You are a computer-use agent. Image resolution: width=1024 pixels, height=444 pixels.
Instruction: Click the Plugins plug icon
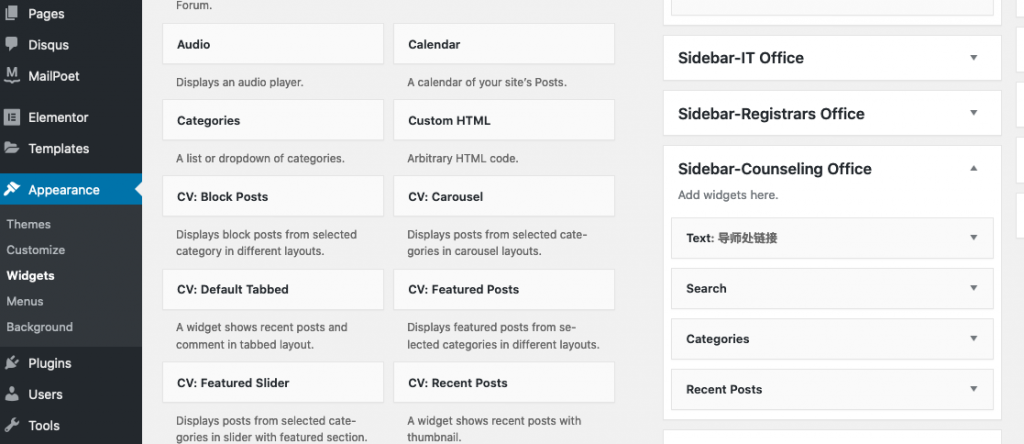[x=12, y=363]
